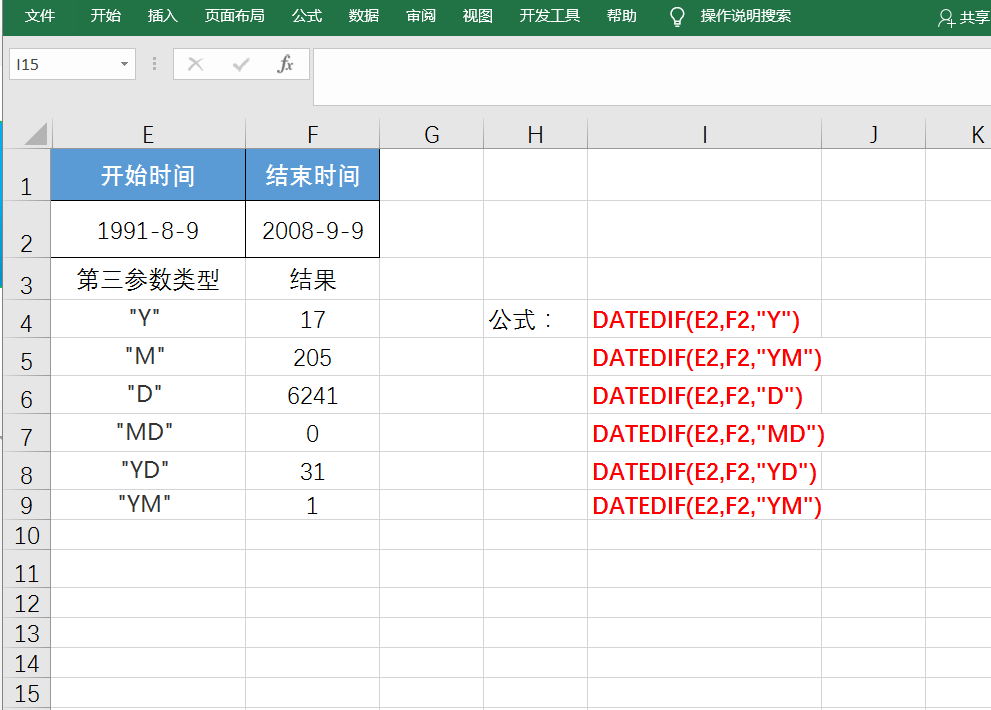Select the 结束时间 header cell
The width and height of the screenshot is (991, 710).
point(312,175)
